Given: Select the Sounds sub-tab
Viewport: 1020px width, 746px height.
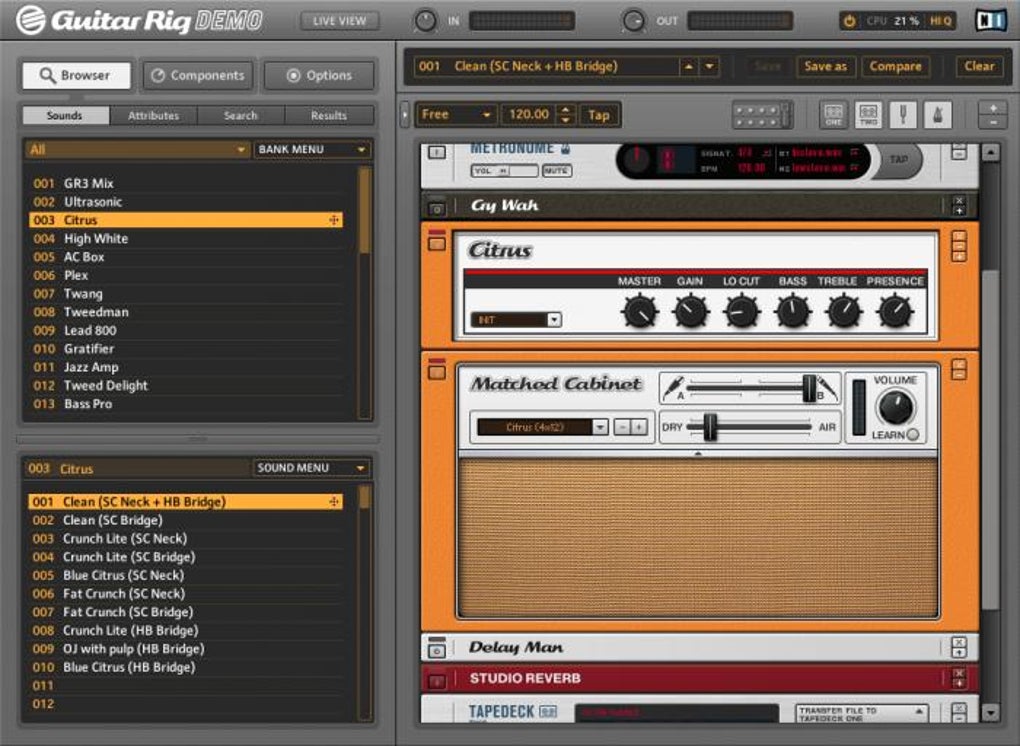Looking at the screenshot, I should 66,115.
